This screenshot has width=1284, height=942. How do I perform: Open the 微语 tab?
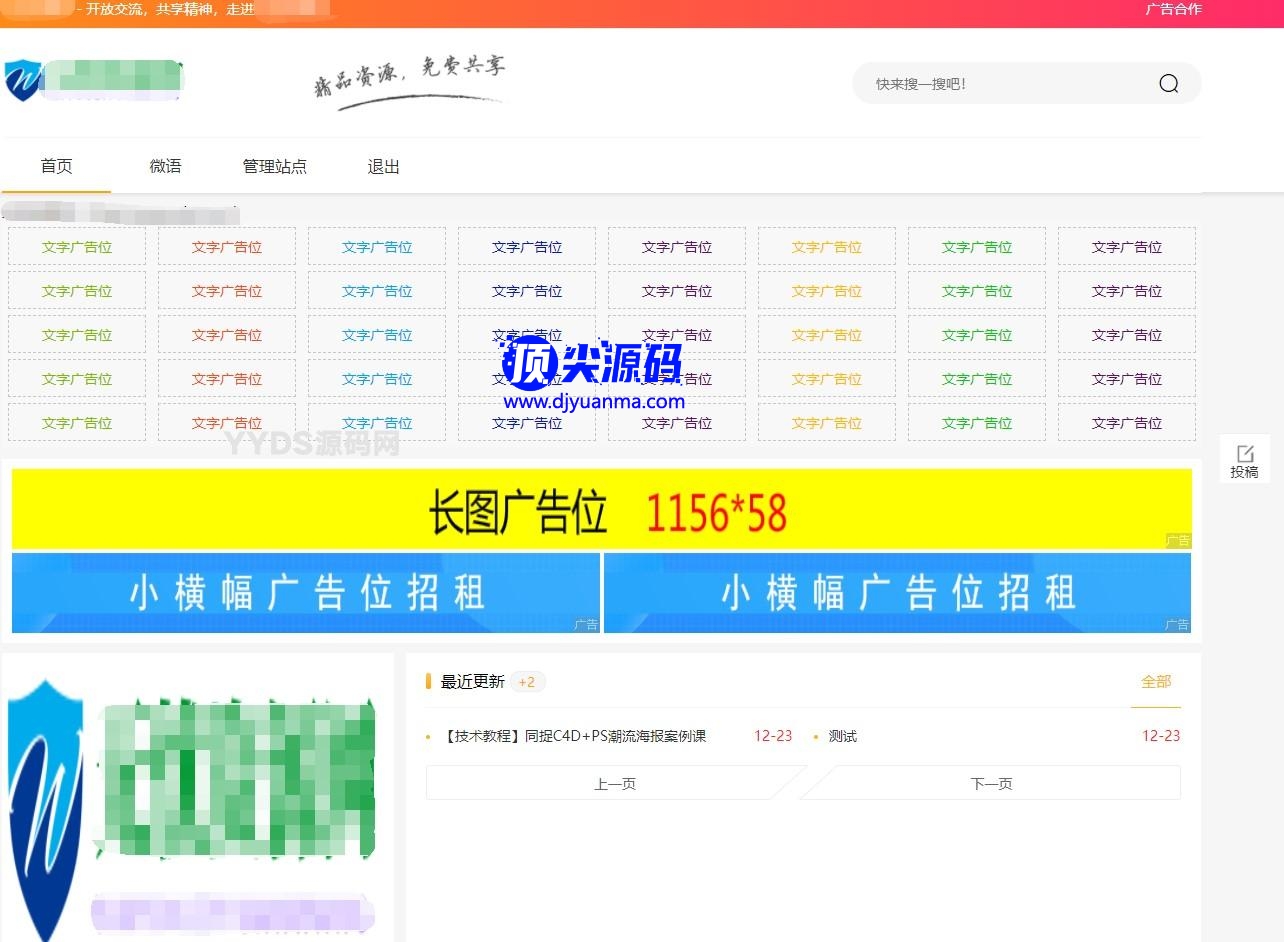[x=165, y=167]
